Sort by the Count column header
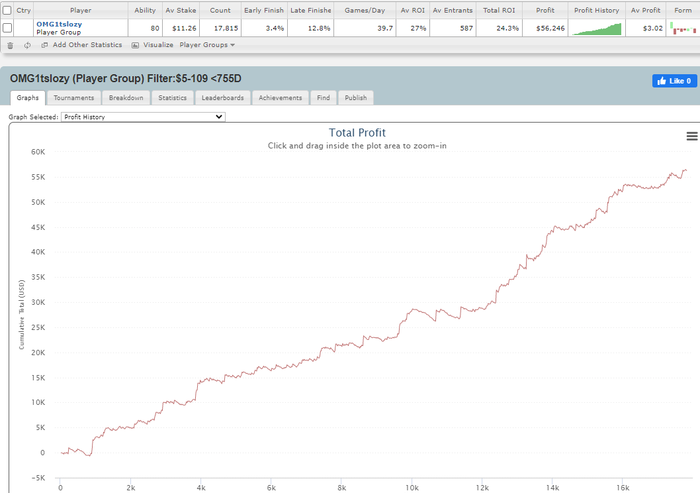Image resolution: width=700 pixels, height=493 pixels. click(220, 10)
